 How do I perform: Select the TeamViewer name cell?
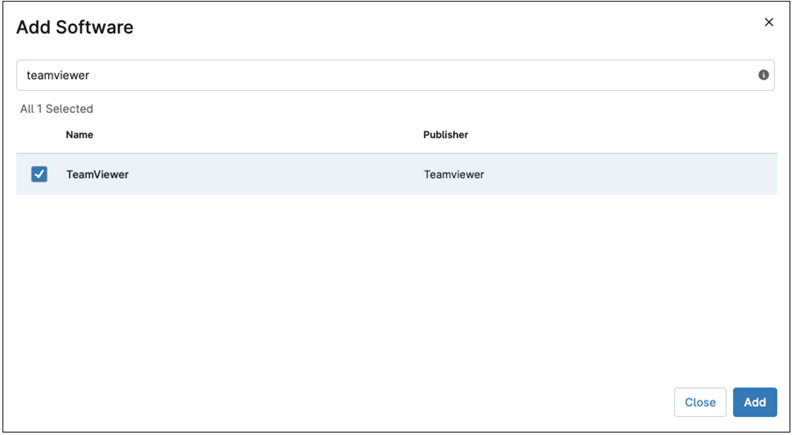[97, 174]
